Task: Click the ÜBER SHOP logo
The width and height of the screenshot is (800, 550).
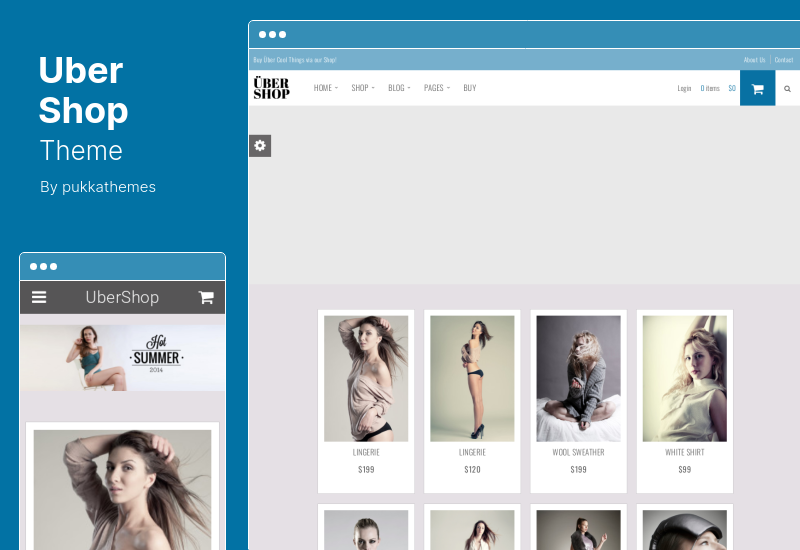Action: point(271,88)
